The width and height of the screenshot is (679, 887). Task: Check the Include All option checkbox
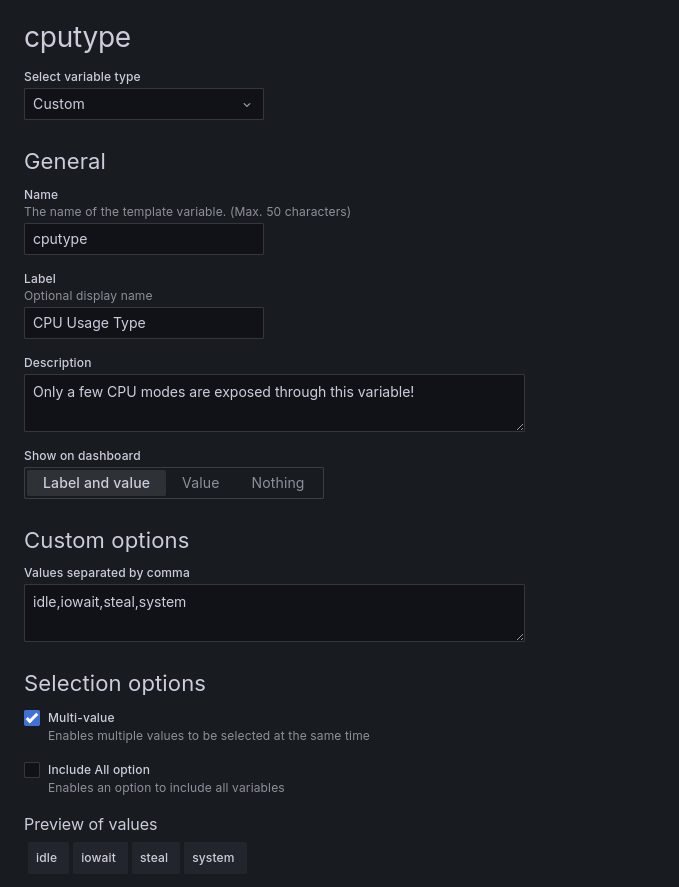(32, 770)
